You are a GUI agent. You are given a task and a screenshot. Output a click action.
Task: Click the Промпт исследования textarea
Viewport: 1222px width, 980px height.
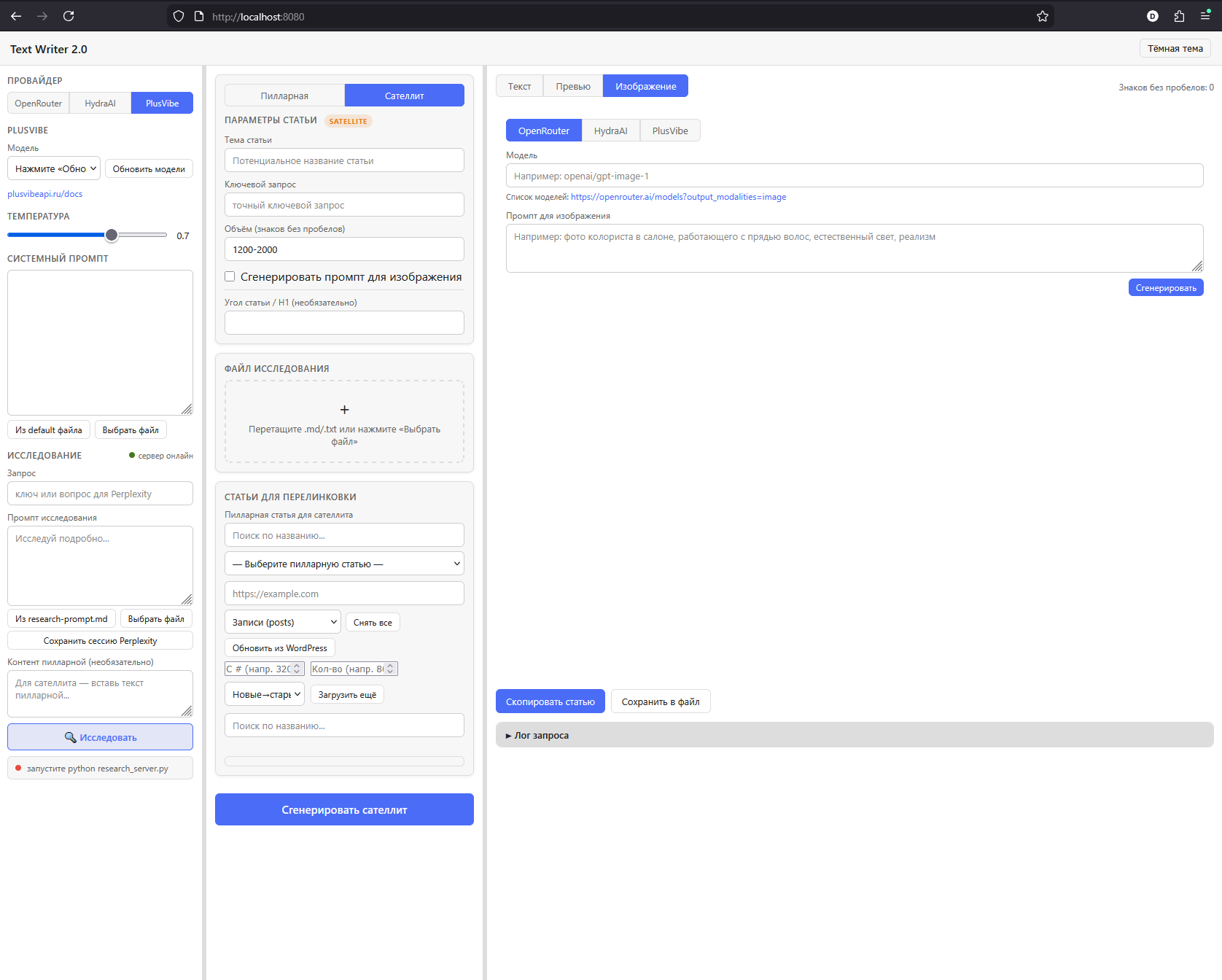(100, 566)
